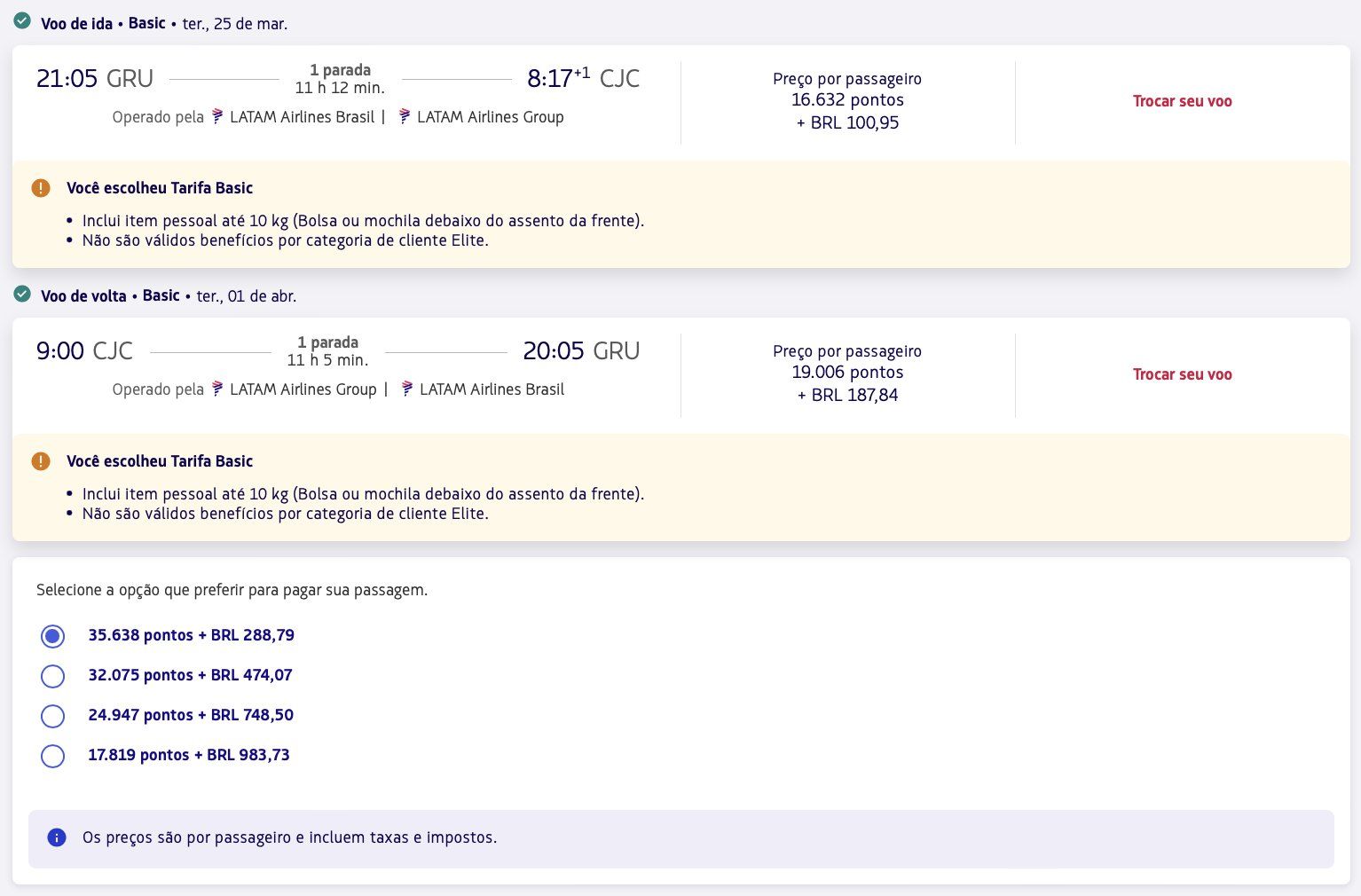Click green checkmark beside Voo de ida
This screenshot has height=896, width=1361.
coord(22,20)
